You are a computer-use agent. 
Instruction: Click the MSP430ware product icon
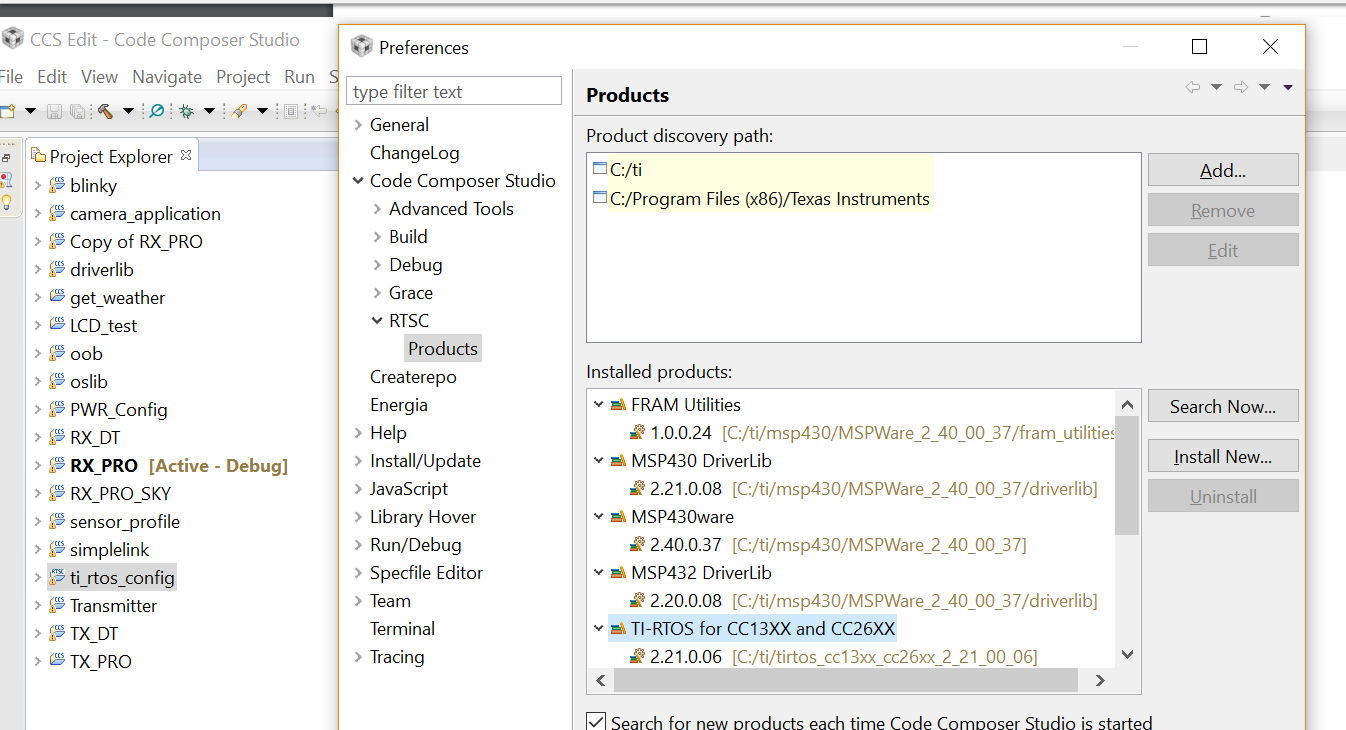click(618, 517)
